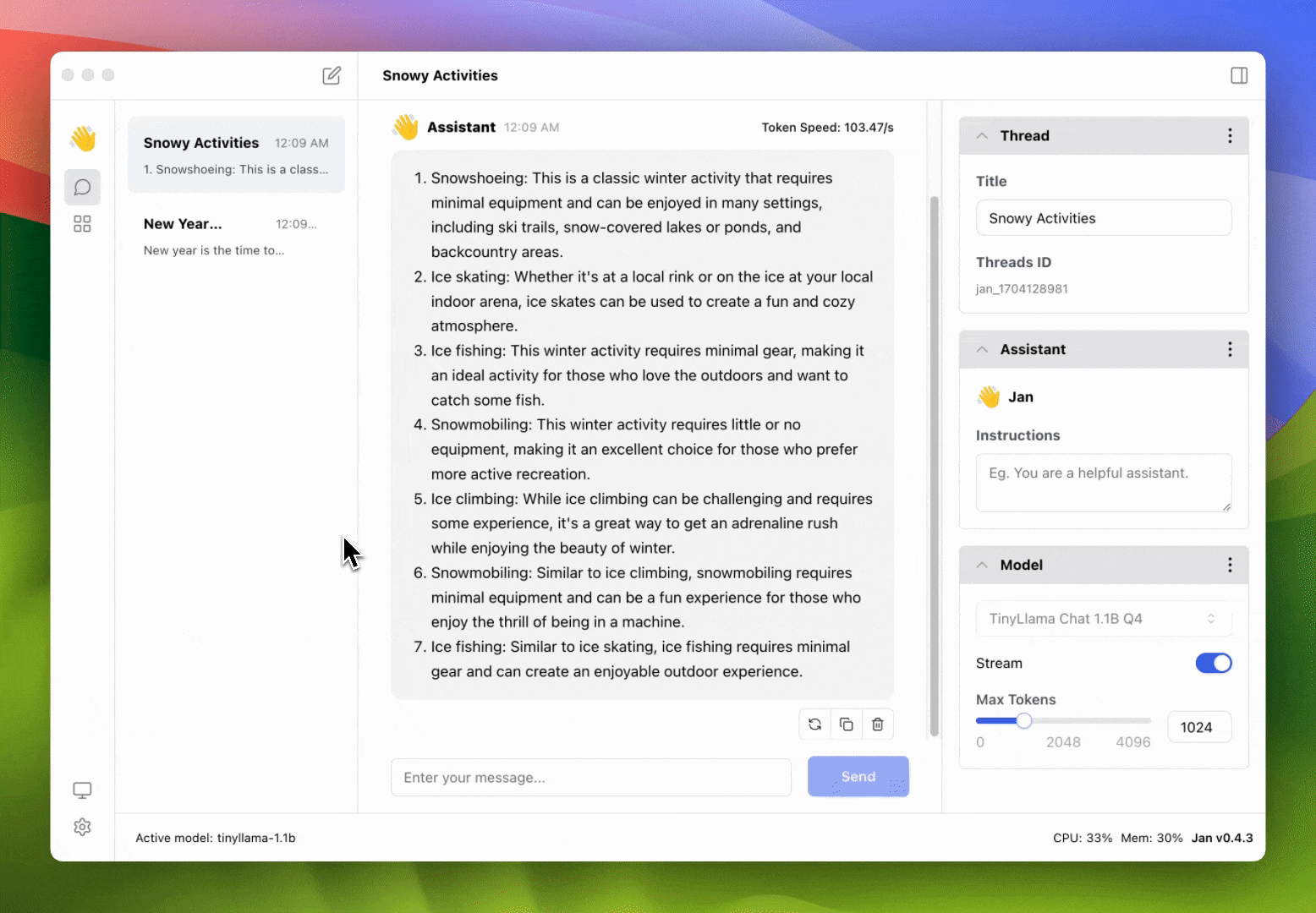This screenshot has width=1316, height=913.
Task: Open the Thread section three-dot menu
Action: (1229, 136)
